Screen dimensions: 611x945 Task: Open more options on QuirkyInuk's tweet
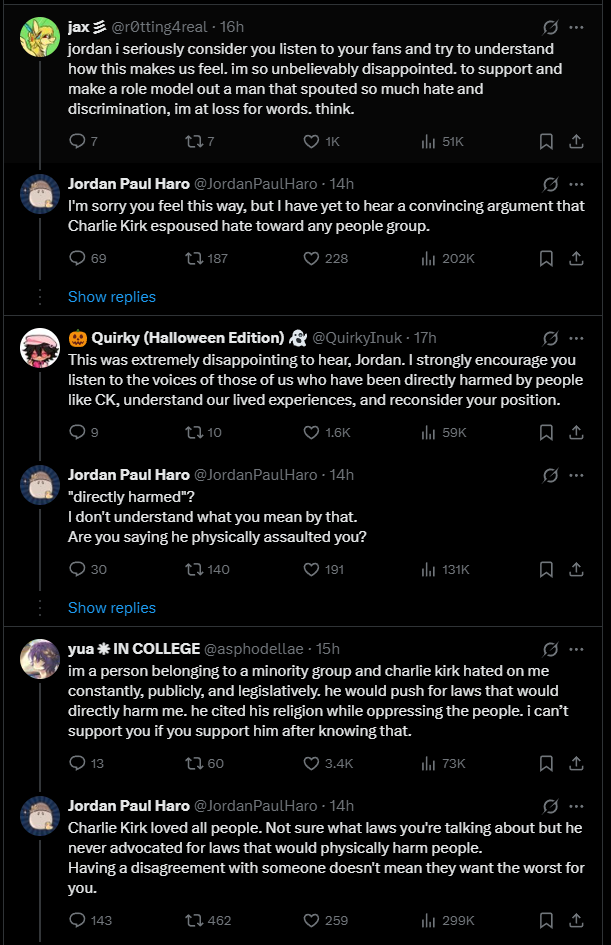coord(576,337)
